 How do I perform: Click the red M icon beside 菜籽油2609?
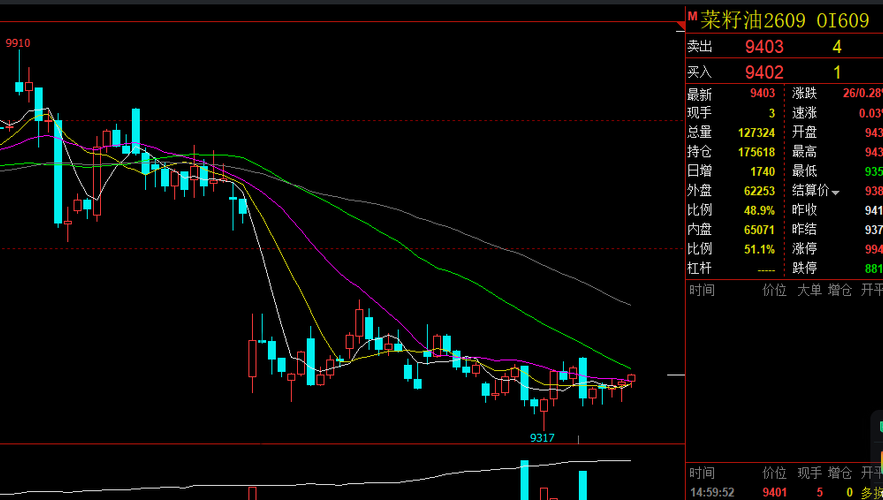[693, 16]
